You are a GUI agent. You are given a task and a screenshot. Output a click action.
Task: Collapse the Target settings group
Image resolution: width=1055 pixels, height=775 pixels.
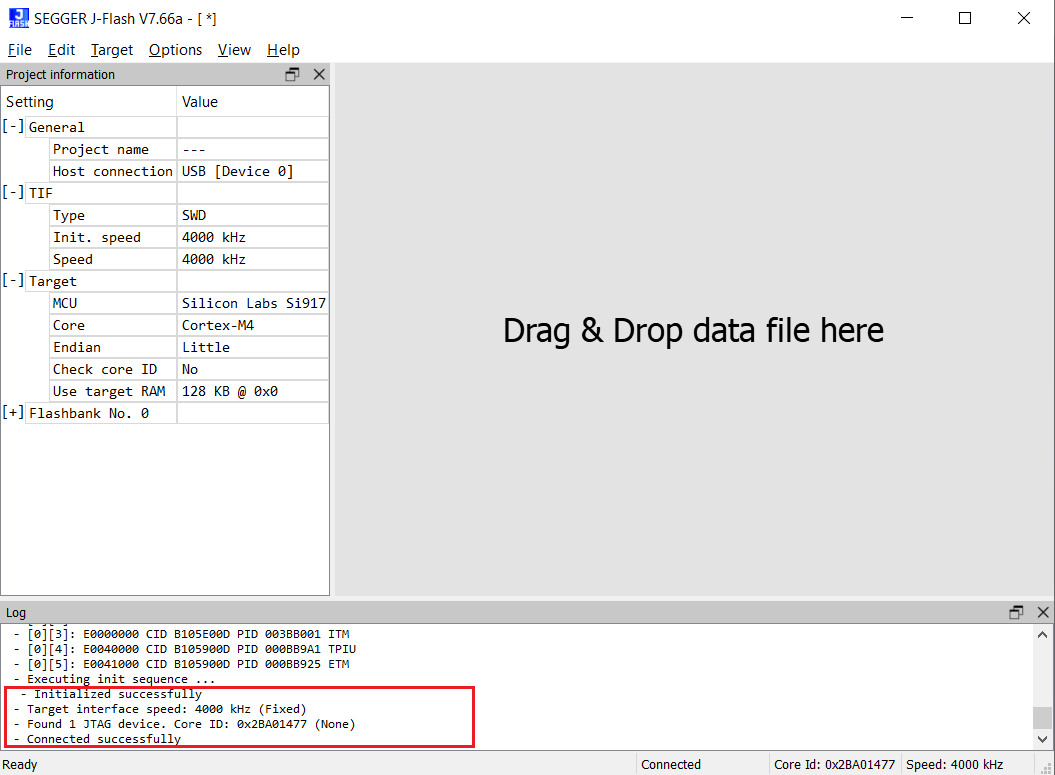13,281
